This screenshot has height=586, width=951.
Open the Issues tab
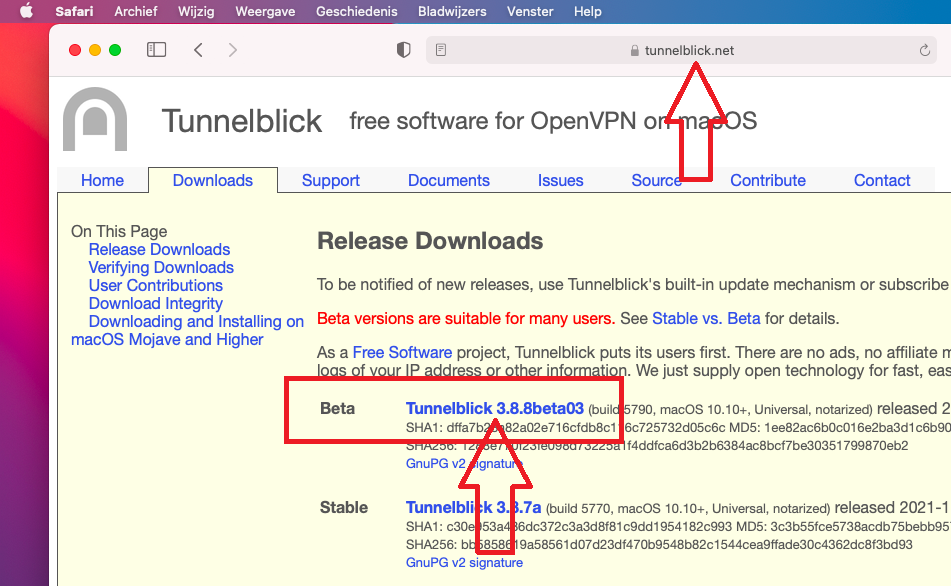(560, 180)
